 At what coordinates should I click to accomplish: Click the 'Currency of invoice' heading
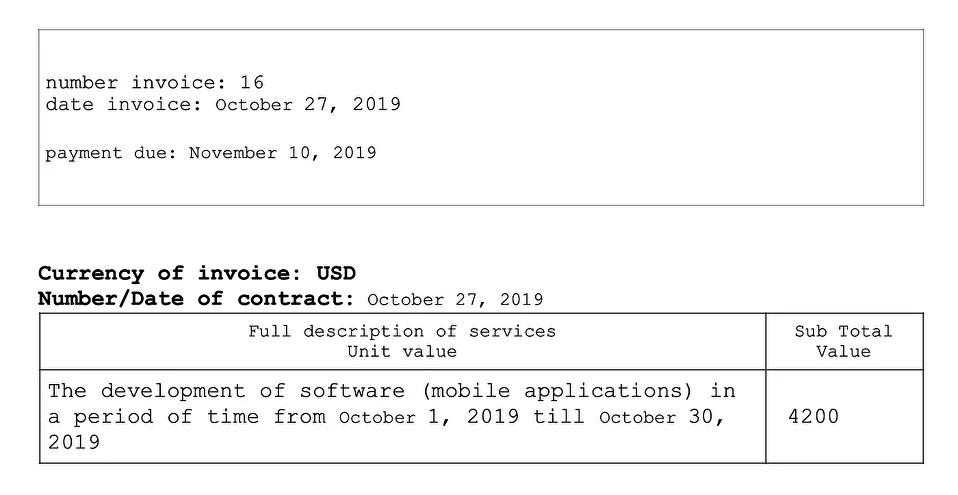tap(169, 273)
